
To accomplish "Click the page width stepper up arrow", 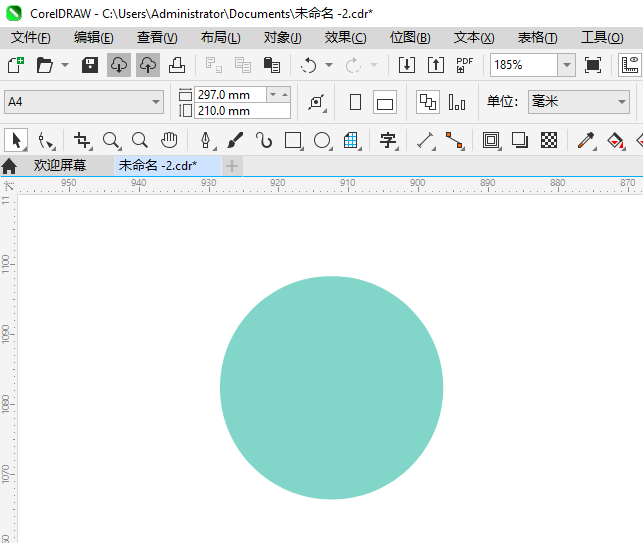I will click(285, 94).
